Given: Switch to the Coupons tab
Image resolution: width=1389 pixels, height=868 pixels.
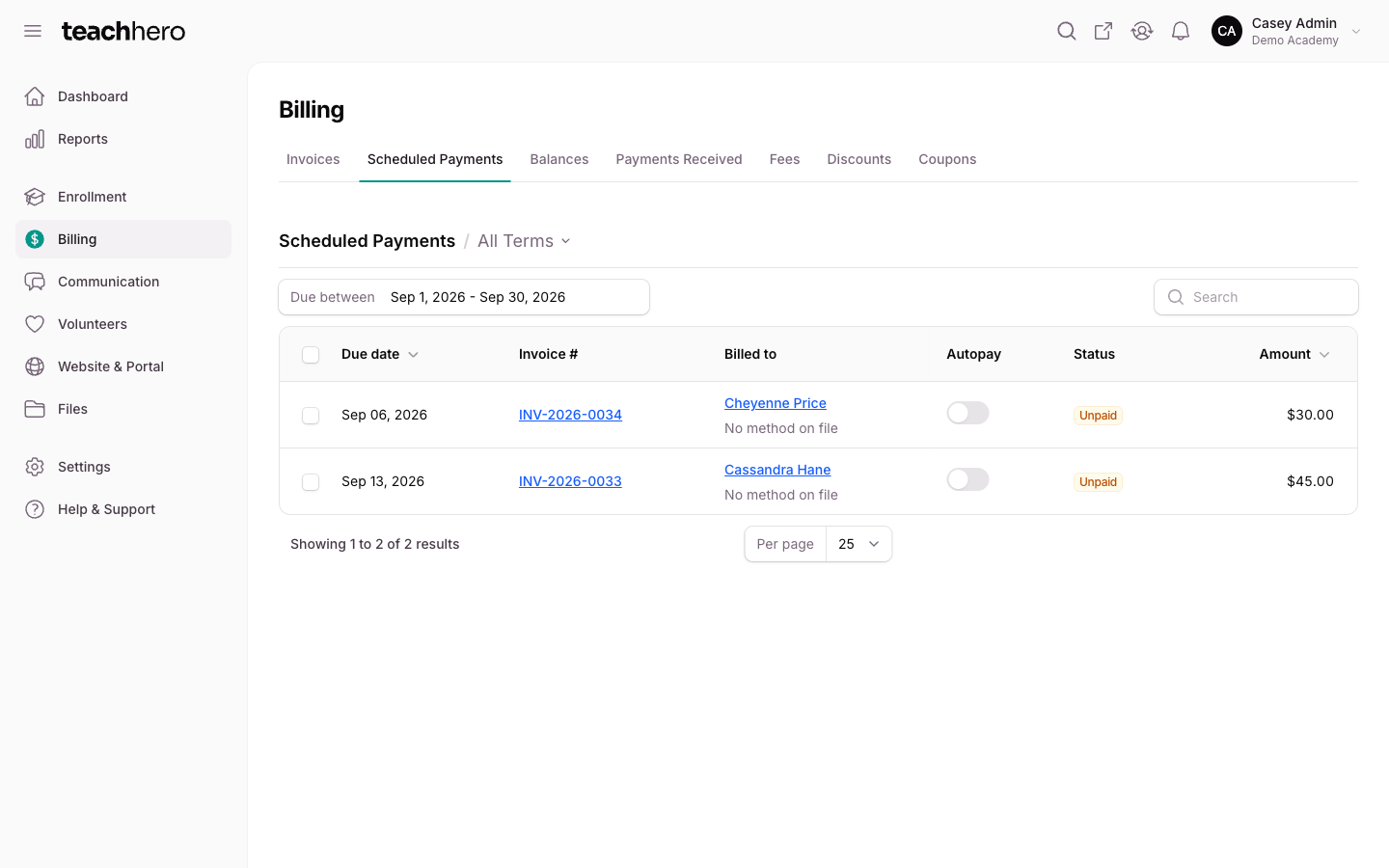Looking at the screenshot, I should 947,159.
